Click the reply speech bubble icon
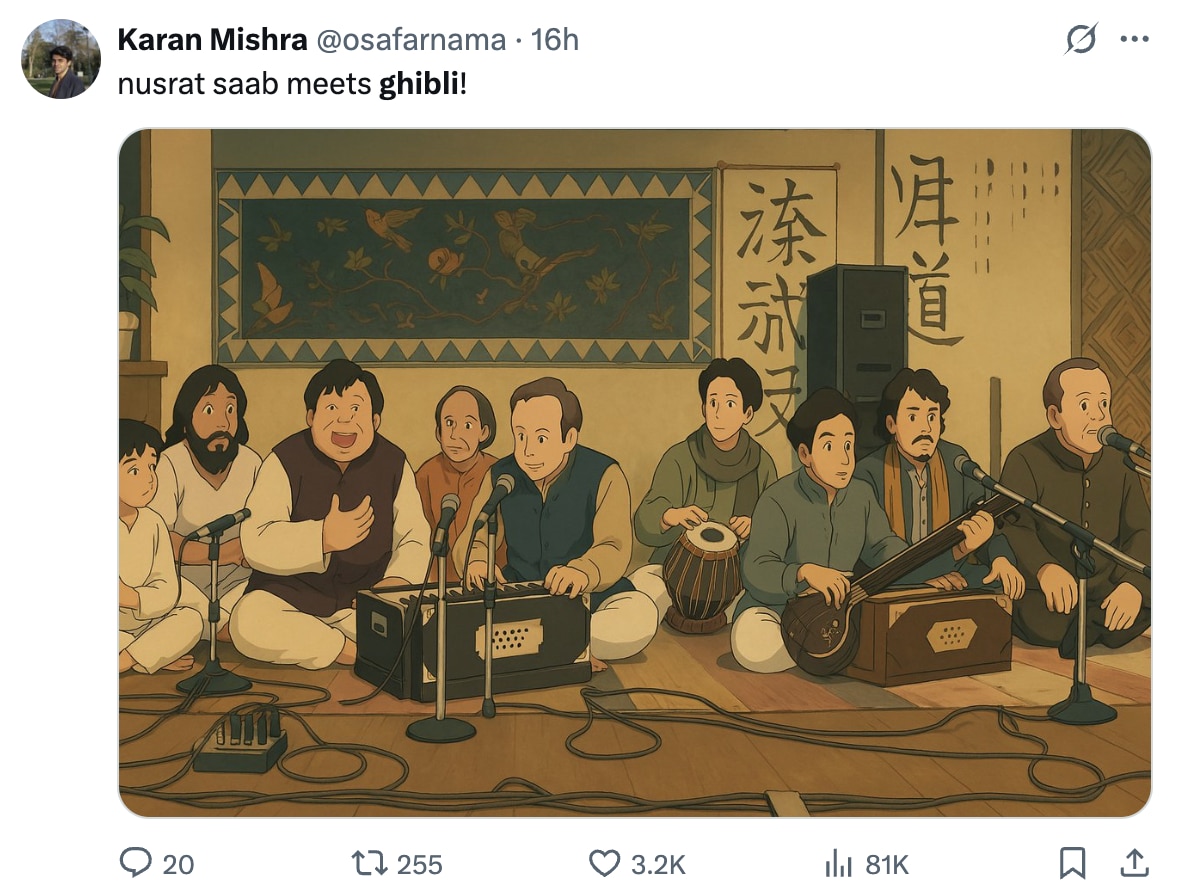Screen dimensions: 1182x894 click(x=135, y=862)
